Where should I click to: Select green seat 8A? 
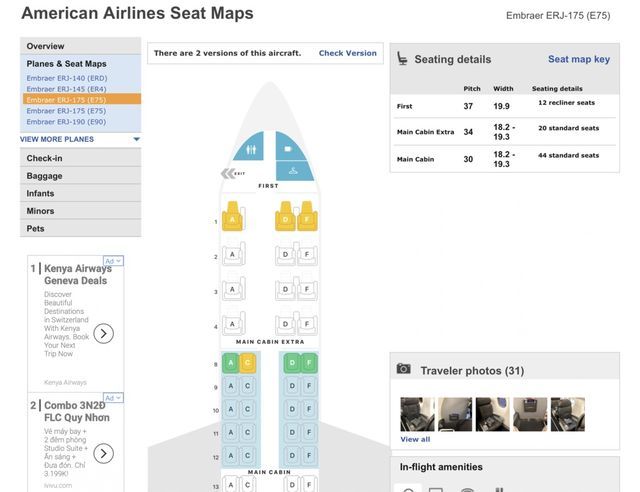point(231,363)
